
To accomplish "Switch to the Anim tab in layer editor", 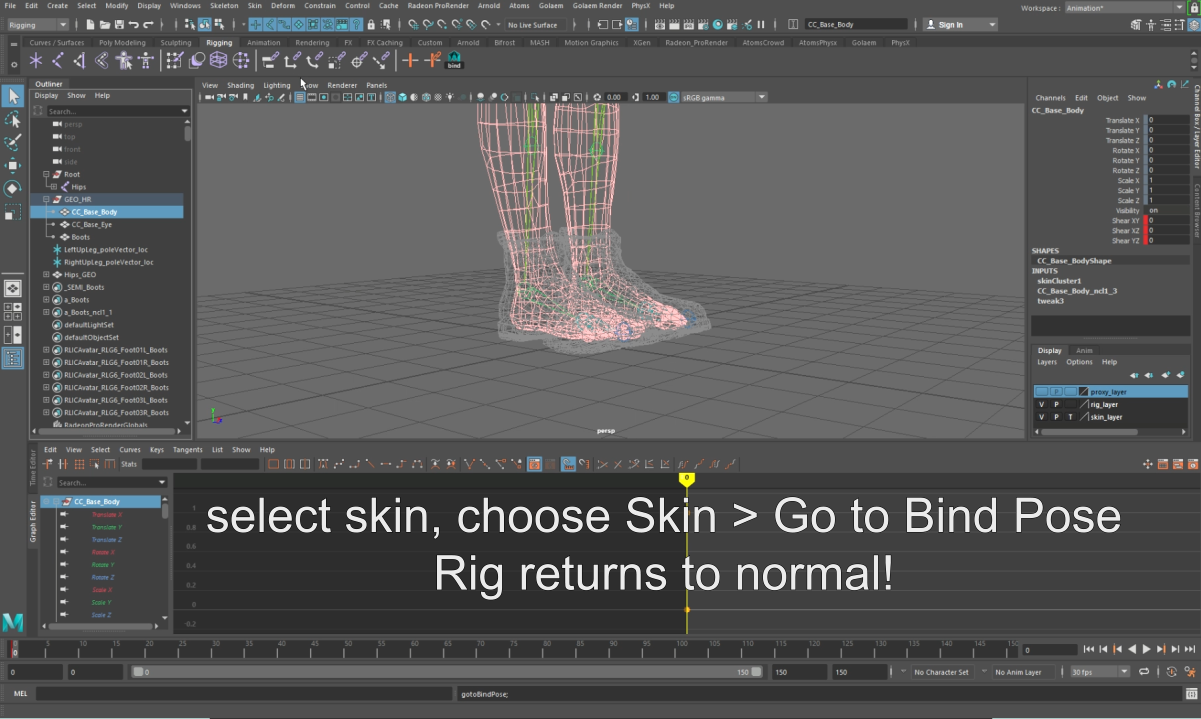I will point(1084,350).
